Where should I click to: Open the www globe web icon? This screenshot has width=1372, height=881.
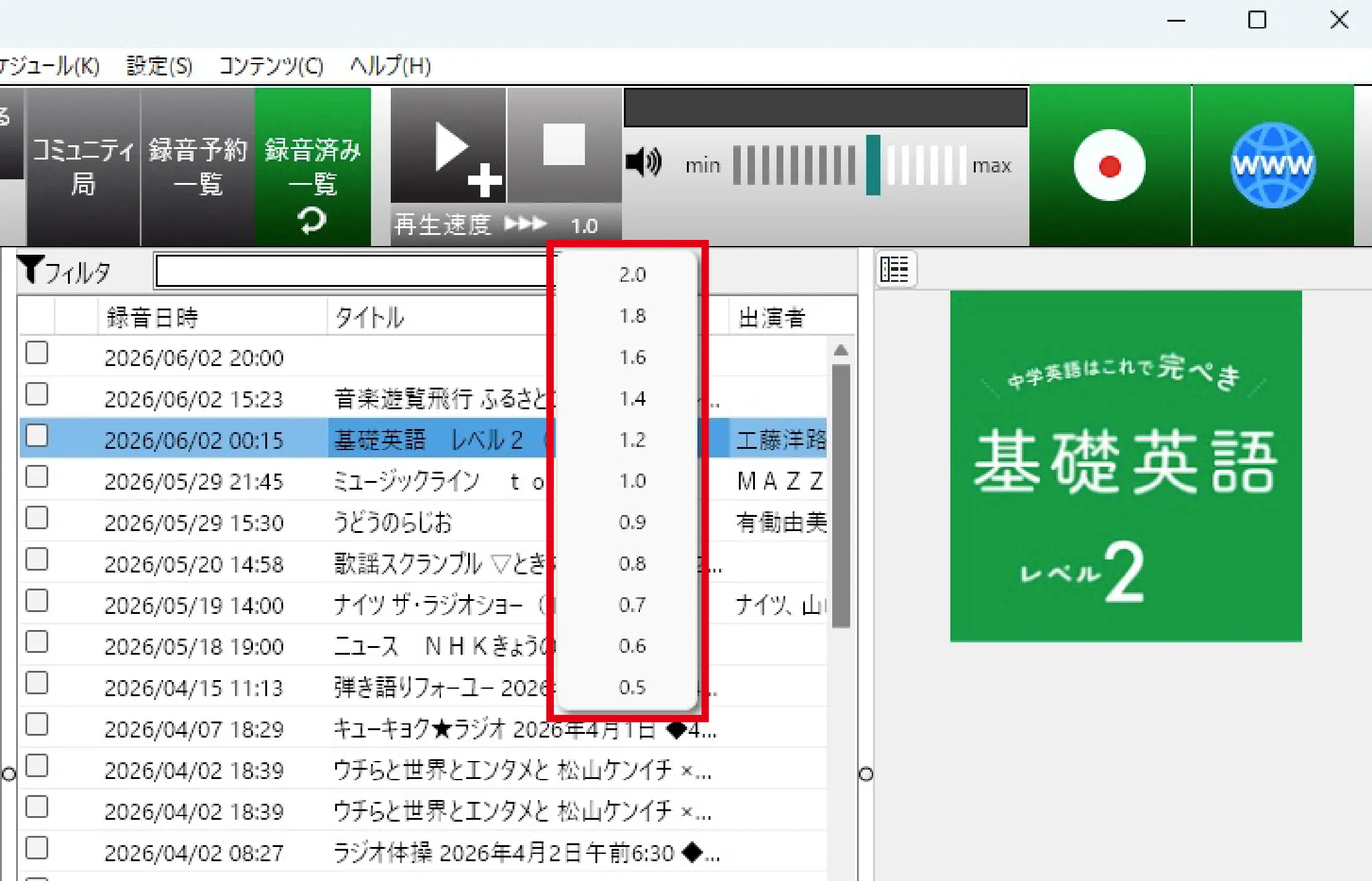click(1272, 166)
